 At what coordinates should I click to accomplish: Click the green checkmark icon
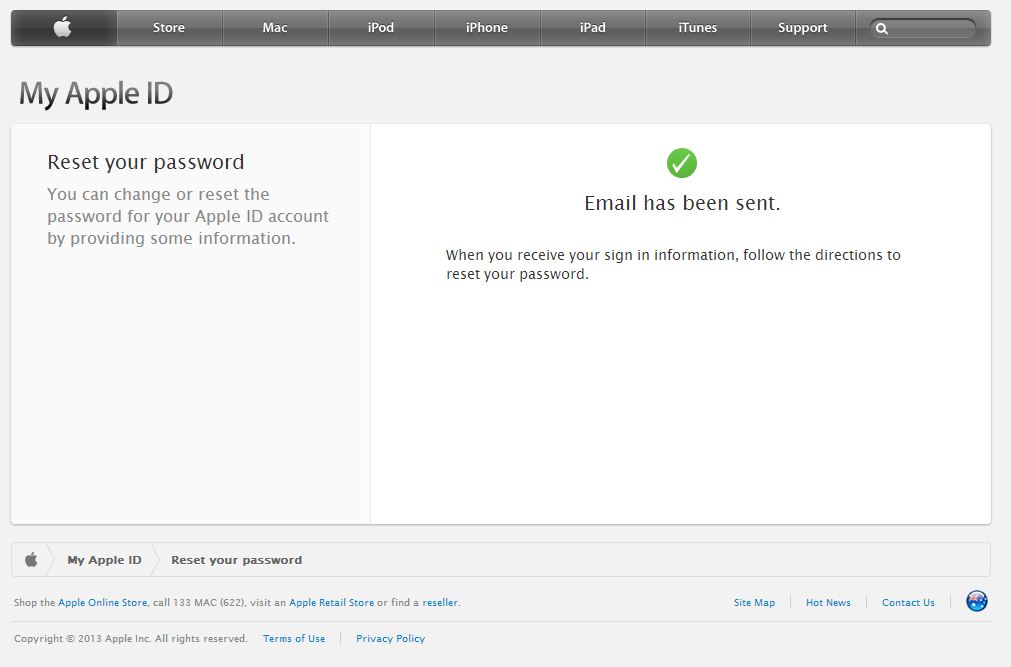[x=682, y=163]
